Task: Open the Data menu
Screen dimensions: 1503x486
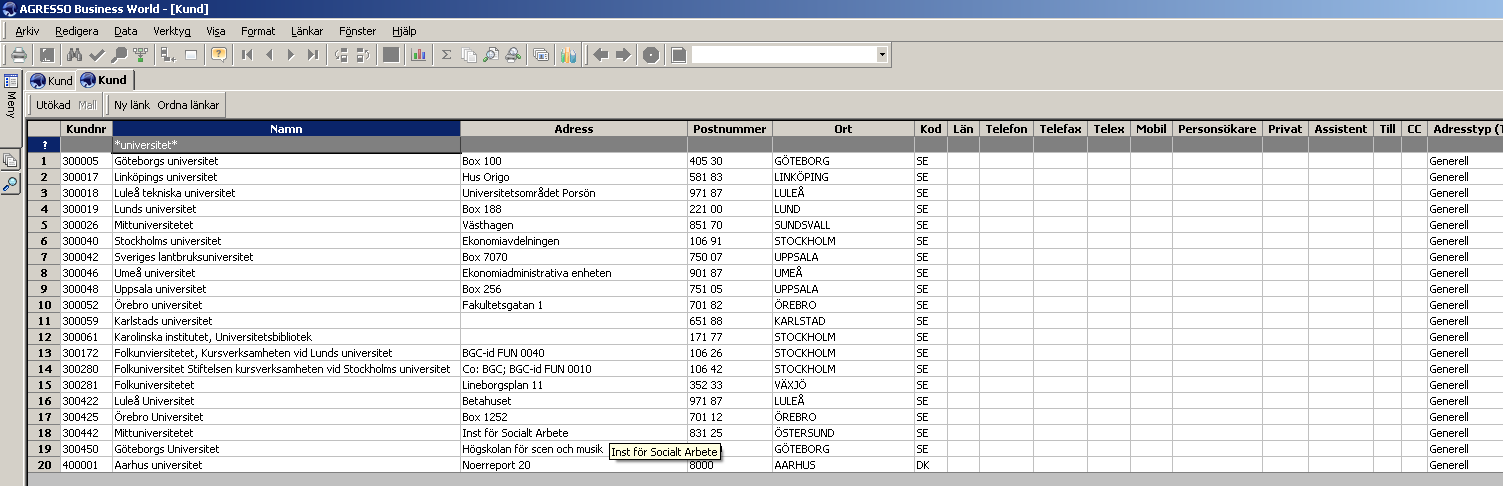Action: 126,31
